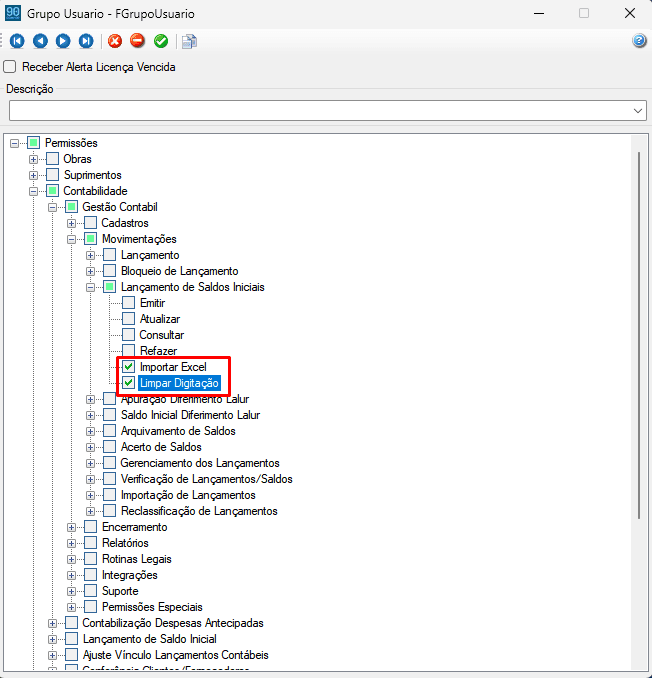This screenshot has height=678, width=652.
Task: Click the tree vertical scrollbar thumb
Action: pos(639,335)
